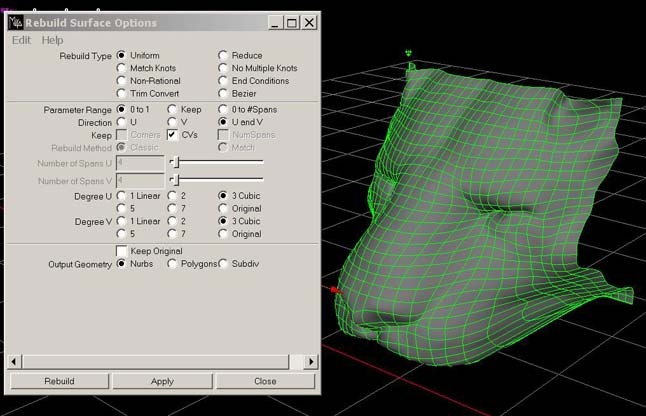Select Match Knots rebuild type

121,68
